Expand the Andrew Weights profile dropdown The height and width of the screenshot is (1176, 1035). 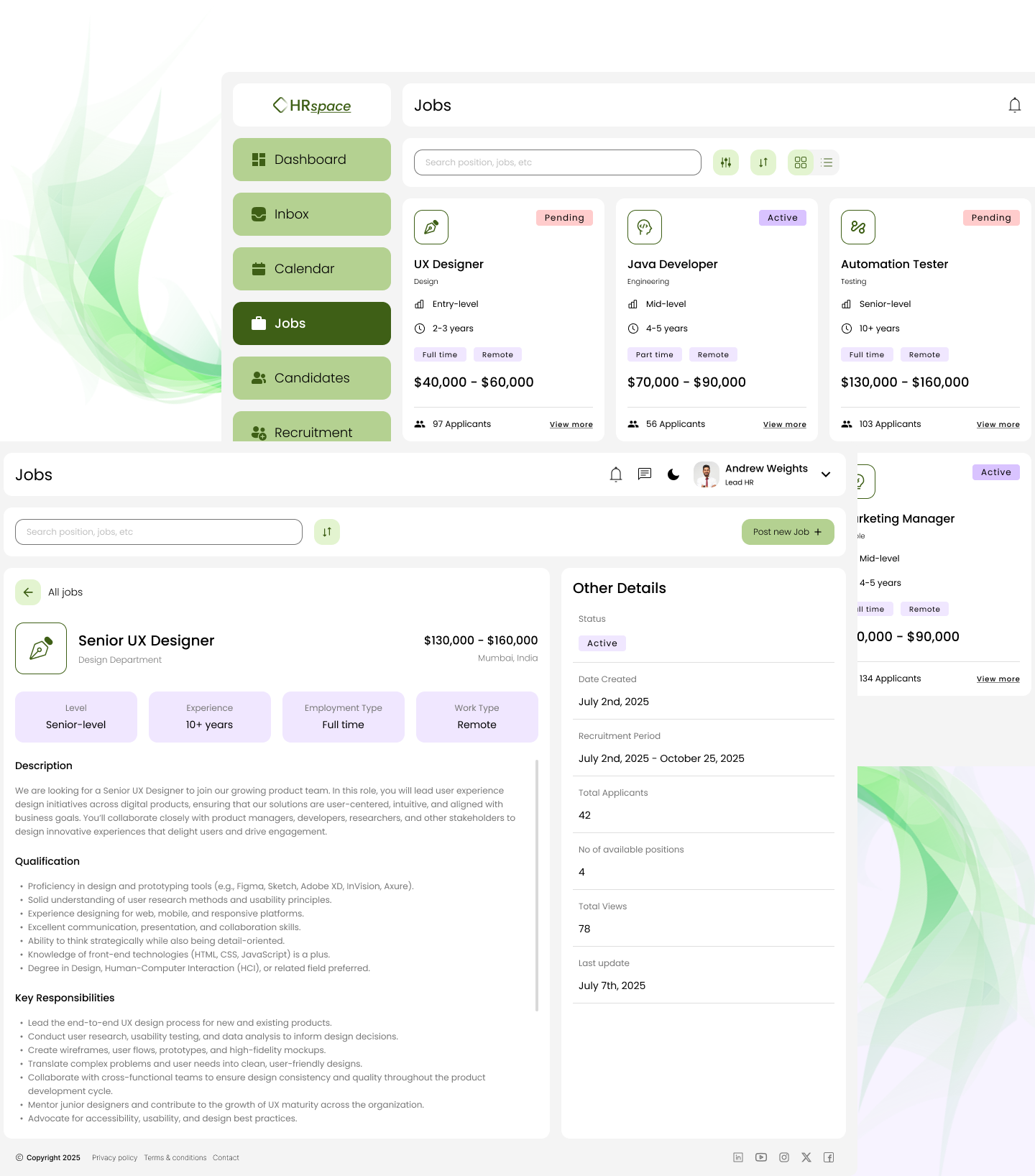pos(826,474)
